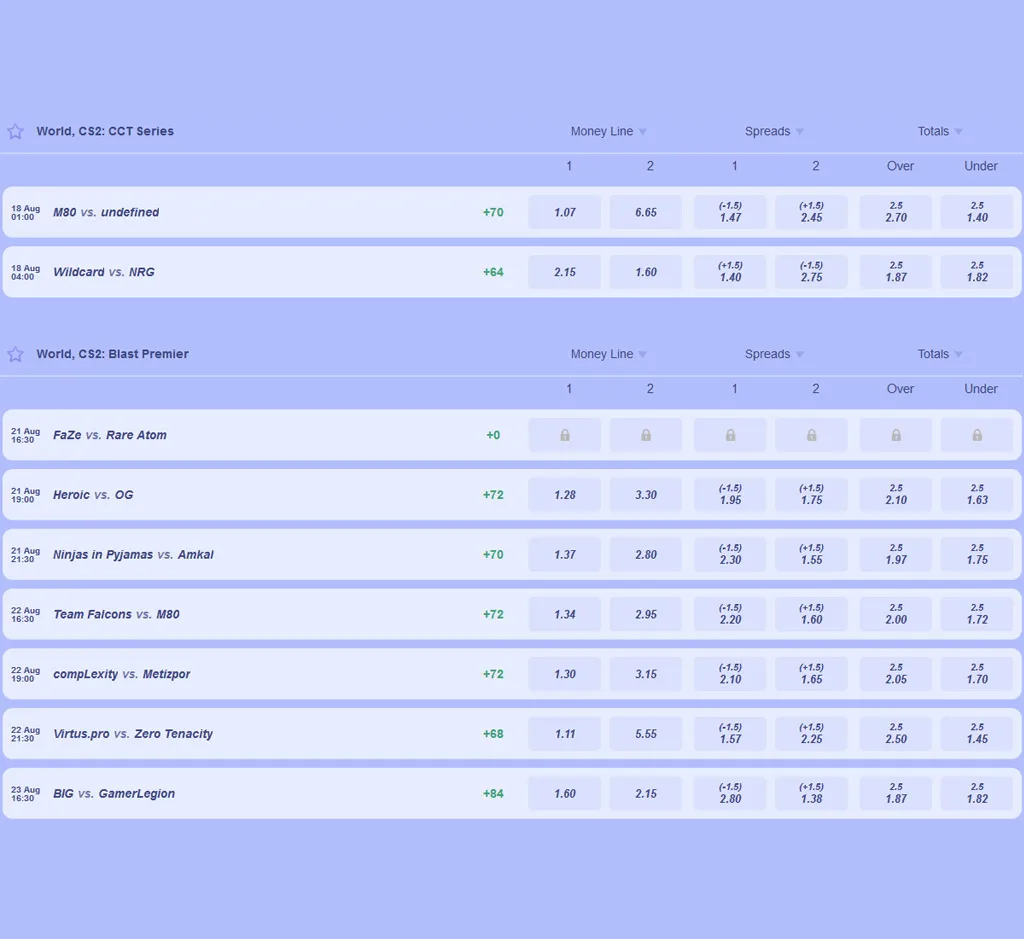The width and height of the screenshot is (1024, 939).
Task: Bet OG money line at 3.30
Action: coord(646,495)
